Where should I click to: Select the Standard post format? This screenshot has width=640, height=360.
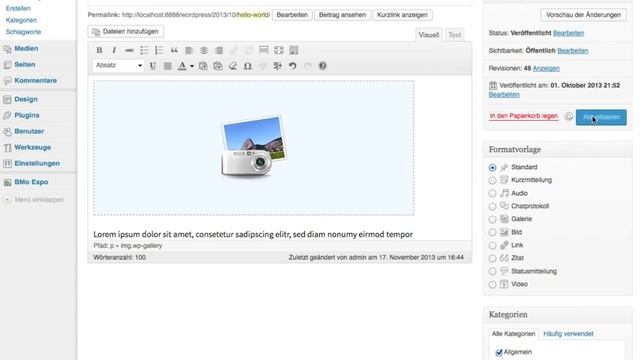click(493, 168)
